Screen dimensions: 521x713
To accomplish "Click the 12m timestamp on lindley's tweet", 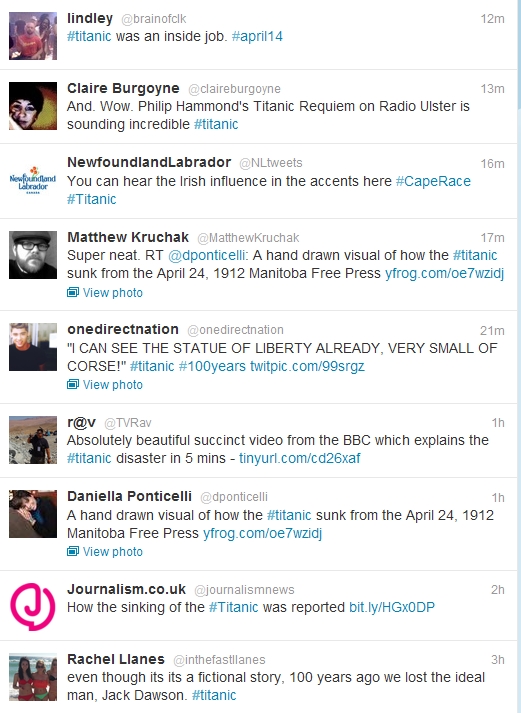I will tap(492, 19).
